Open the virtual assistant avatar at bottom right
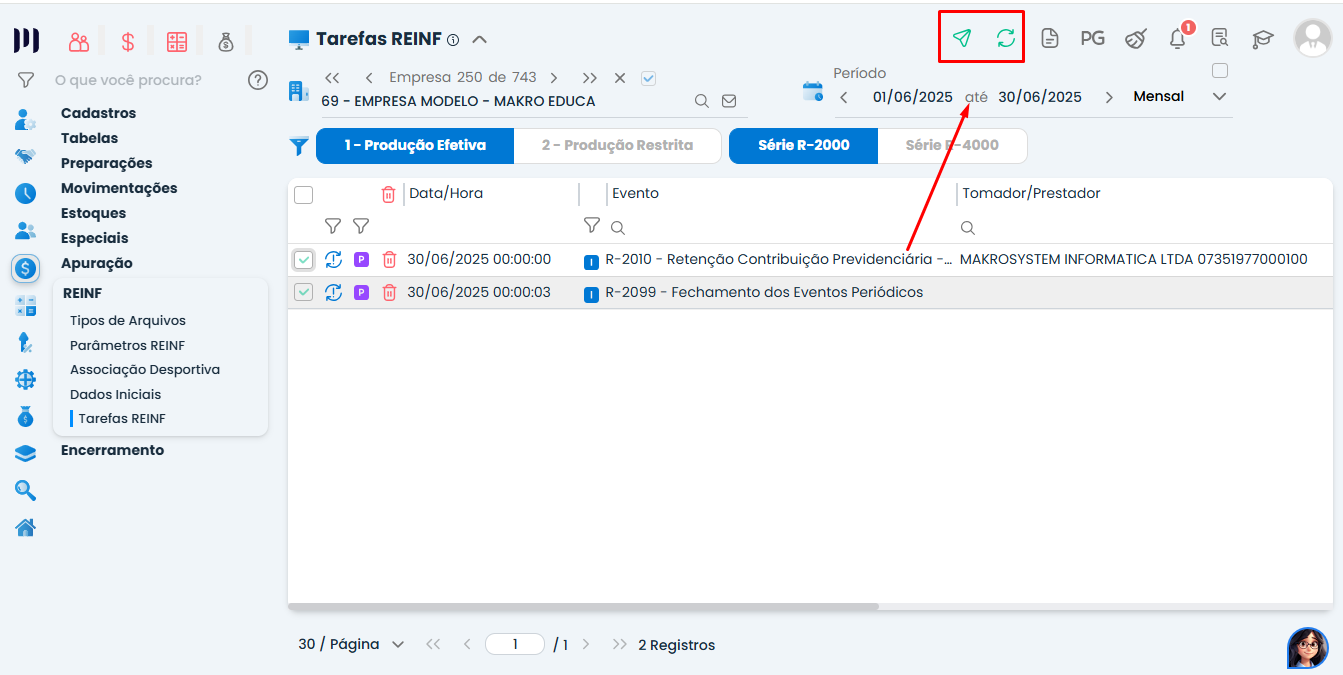The width and height of the screenshot is (1343, 675). 1307,647
